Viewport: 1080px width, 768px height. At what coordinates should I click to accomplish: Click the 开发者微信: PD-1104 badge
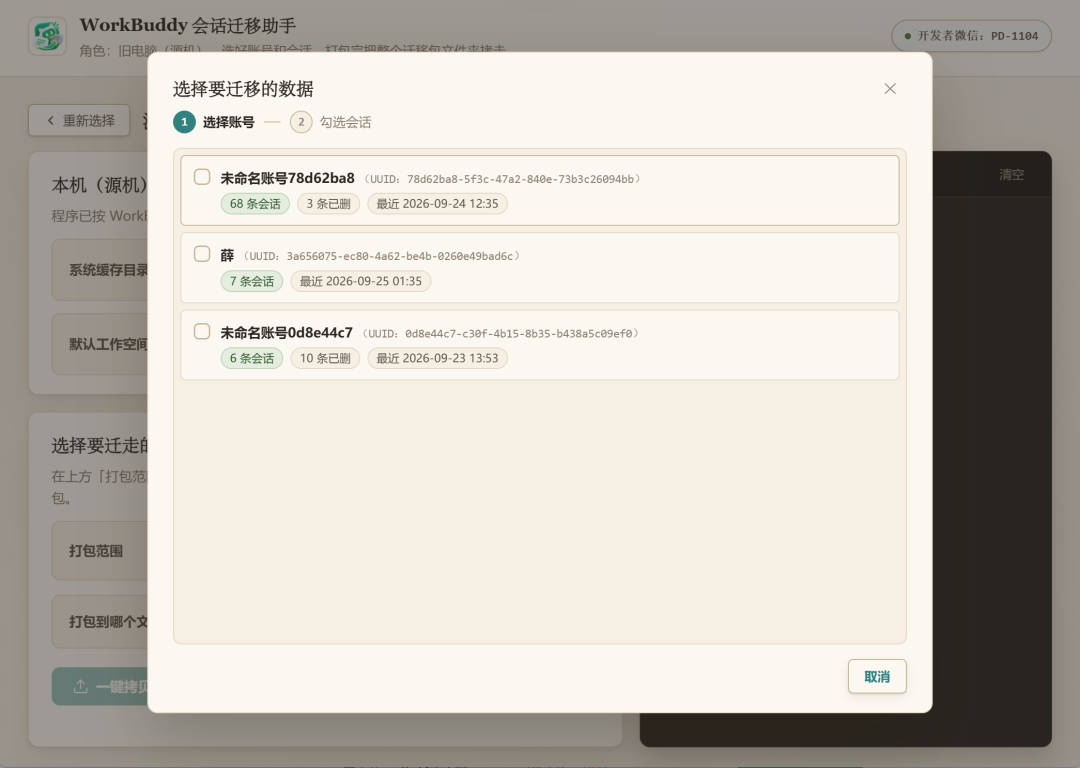click(971, 36)
